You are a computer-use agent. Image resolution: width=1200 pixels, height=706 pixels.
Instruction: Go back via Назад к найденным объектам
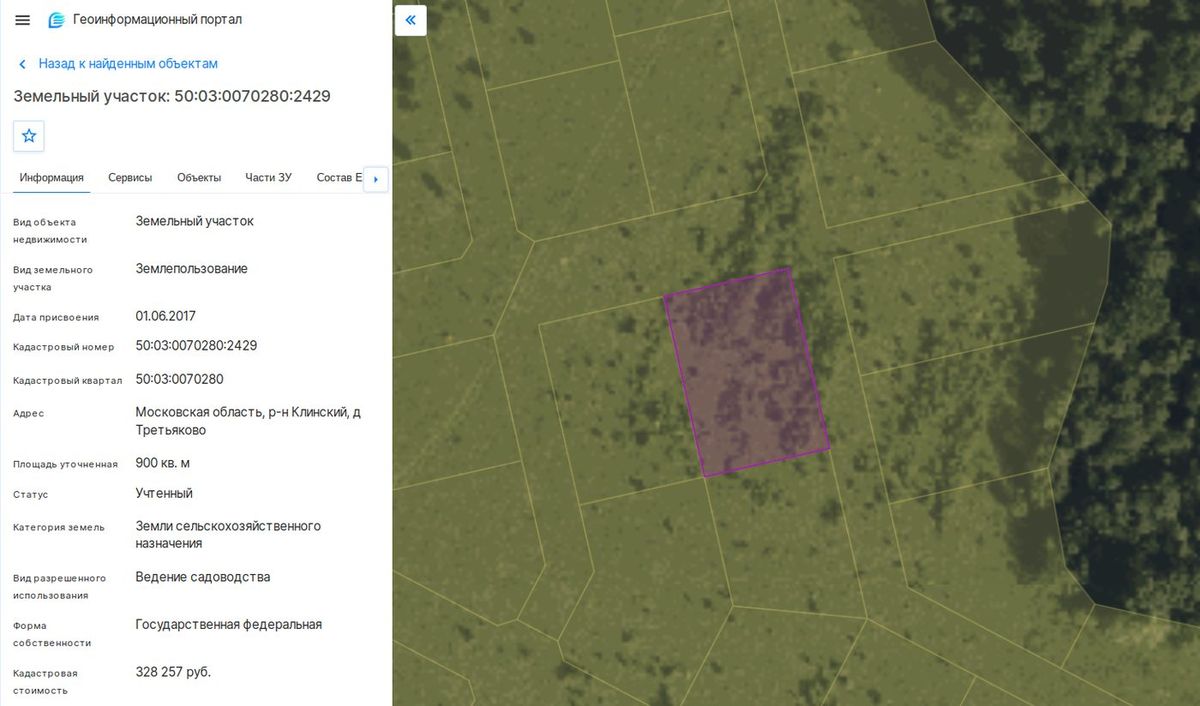click(x=128, y=64)
